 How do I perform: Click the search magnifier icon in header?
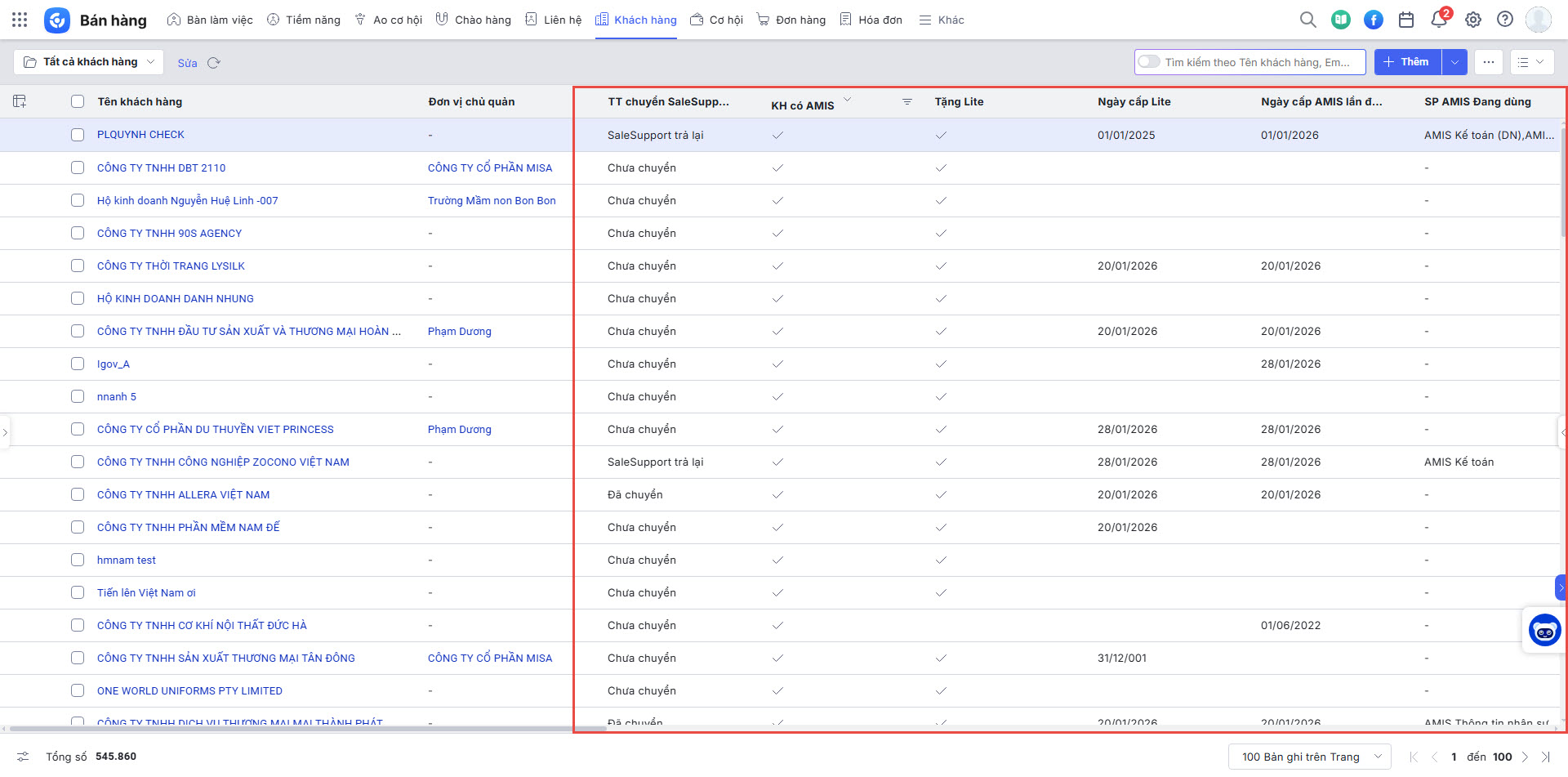click(1307, 20)
